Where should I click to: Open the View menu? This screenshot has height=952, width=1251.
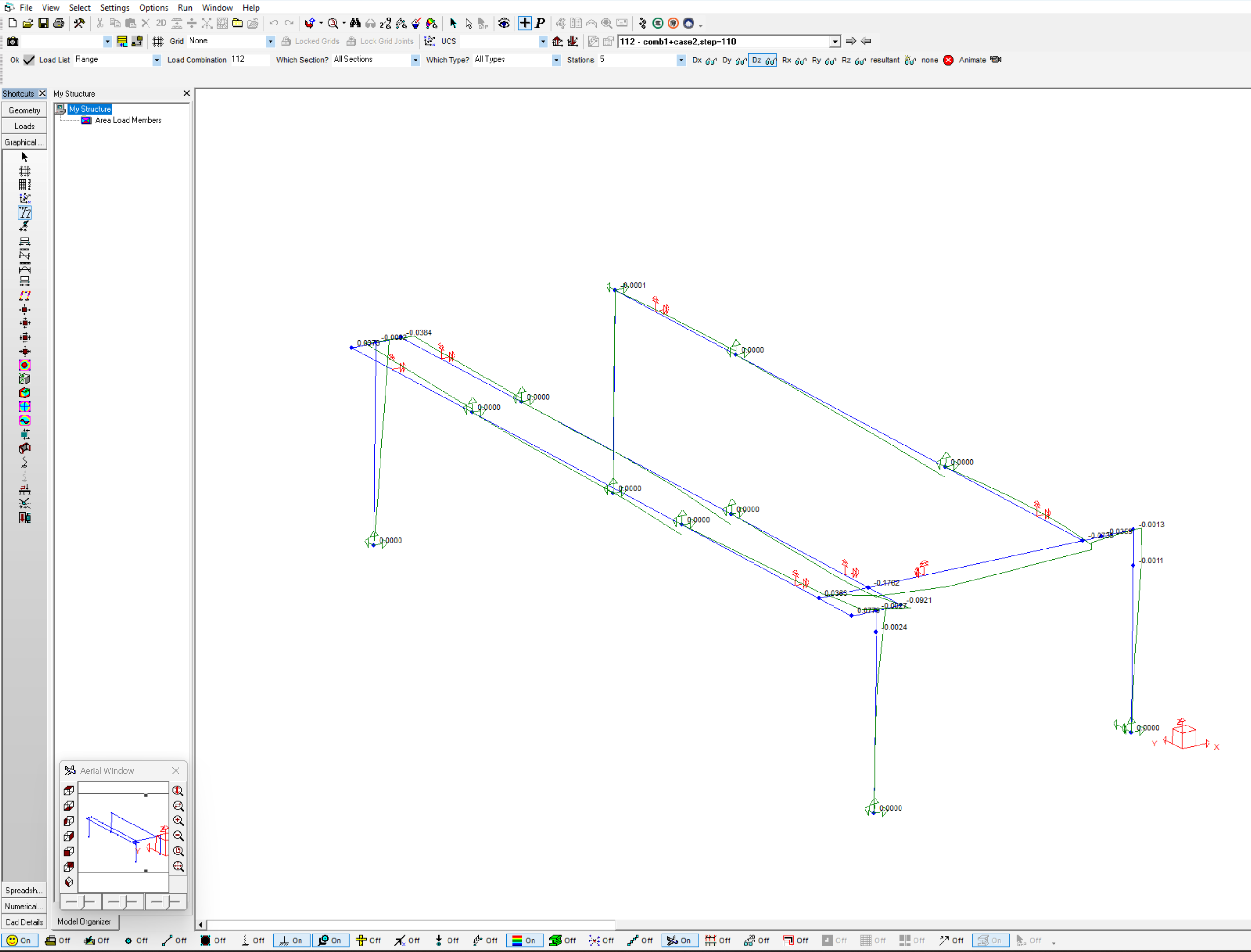pos(50,7)
